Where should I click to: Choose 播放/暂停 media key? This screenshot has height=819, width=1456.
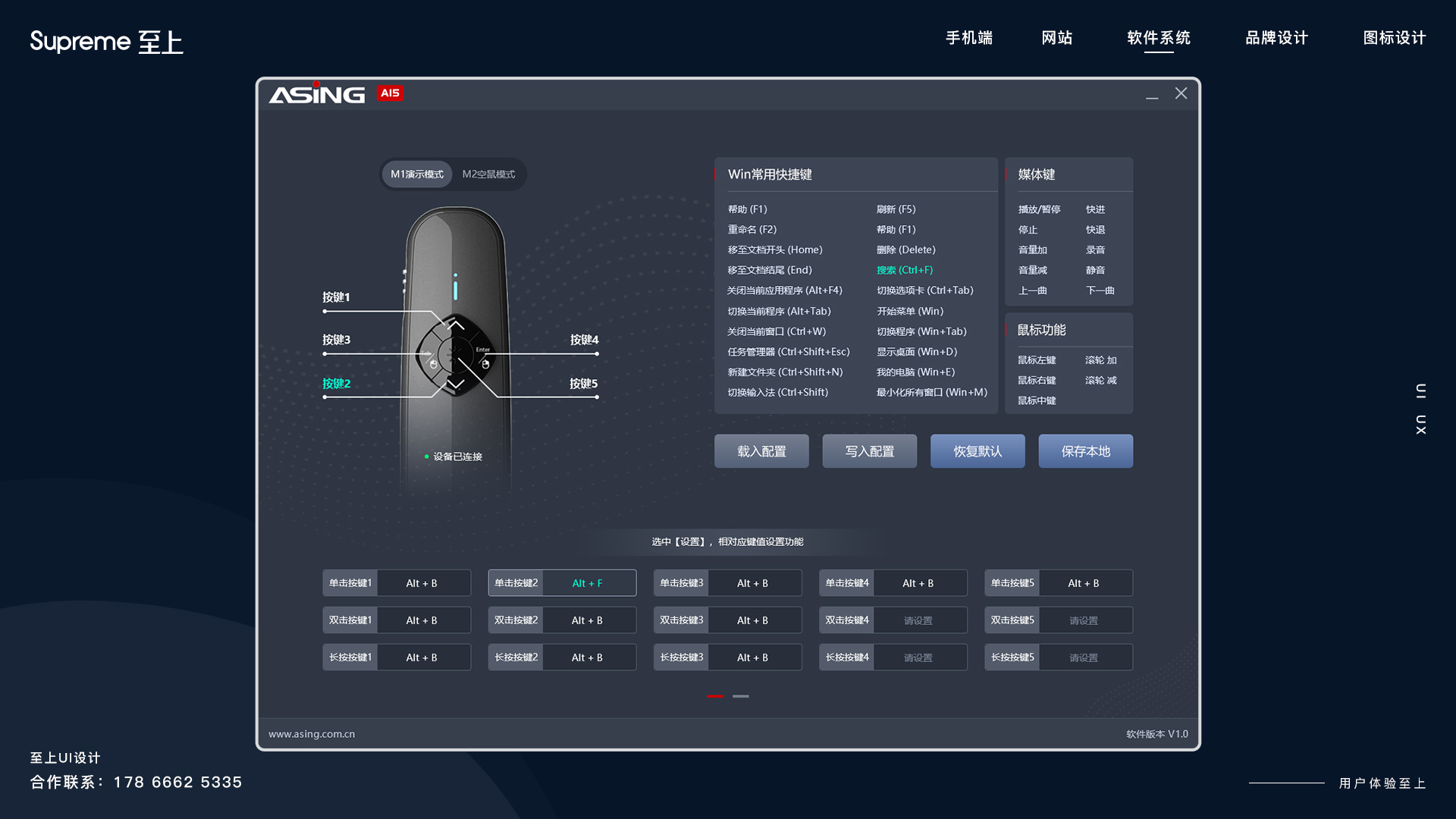1039,209
